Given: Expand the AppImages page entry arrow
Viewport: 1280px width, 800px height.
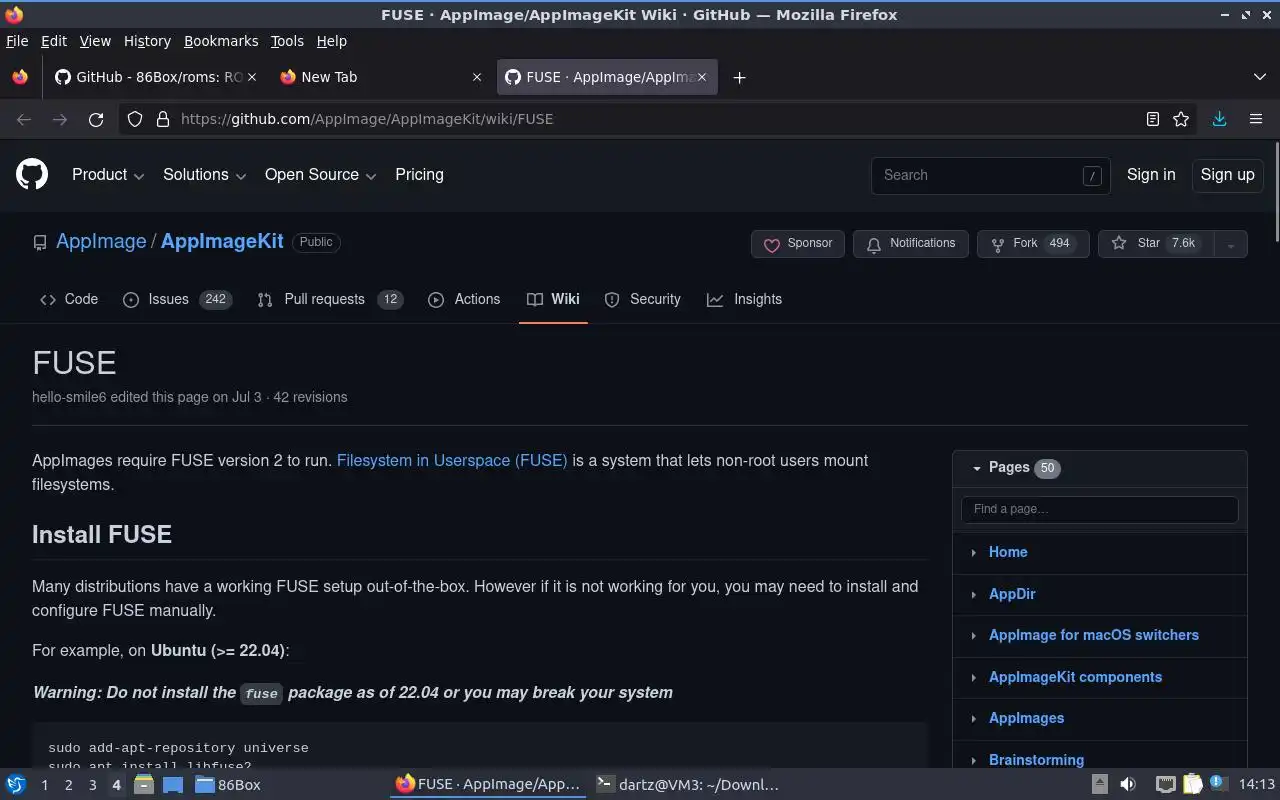Looking at the screenshot, I should click(973, 718).
